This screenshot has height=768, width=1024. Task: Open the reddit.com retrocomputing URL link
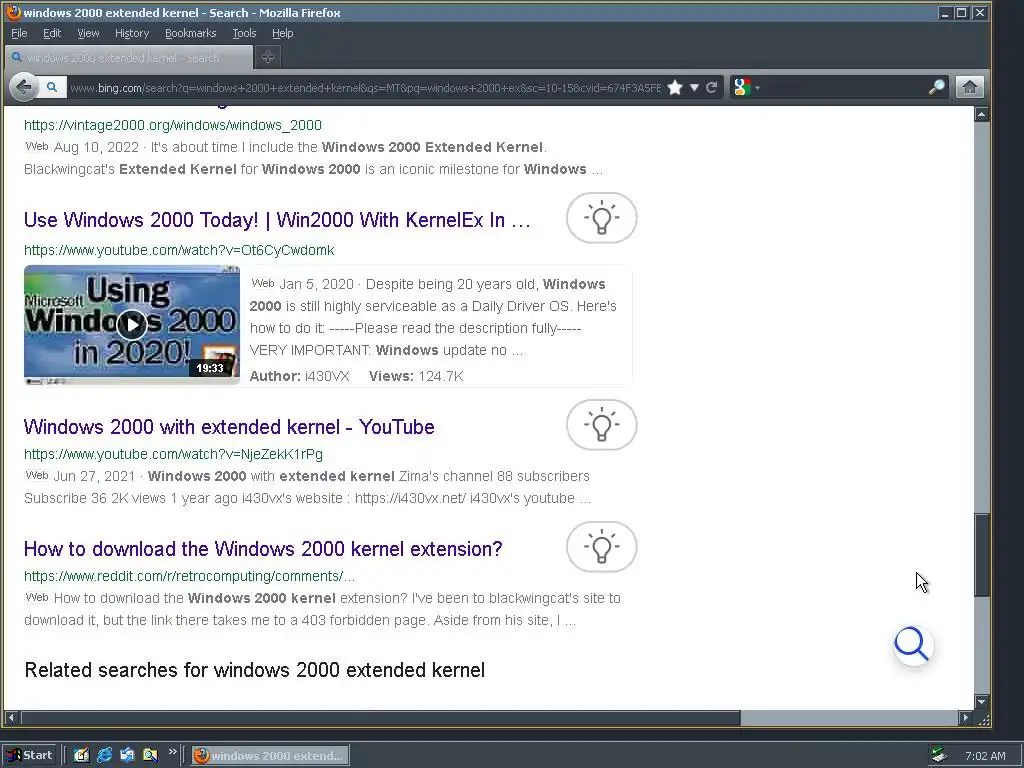click(x=189, y=576)
